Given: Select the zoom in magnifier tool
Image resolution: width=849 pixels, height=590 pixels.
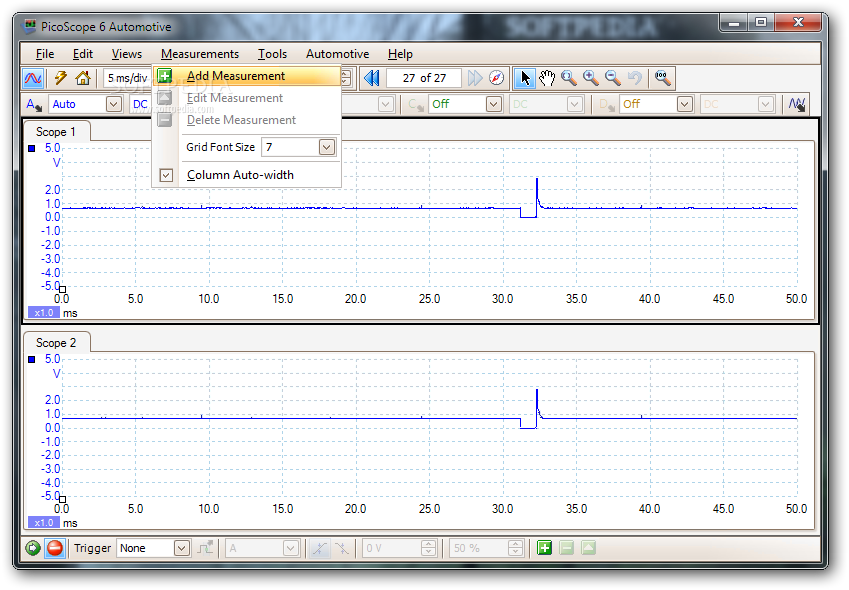Looking at the screenshot, I should [x=591, y=78].
